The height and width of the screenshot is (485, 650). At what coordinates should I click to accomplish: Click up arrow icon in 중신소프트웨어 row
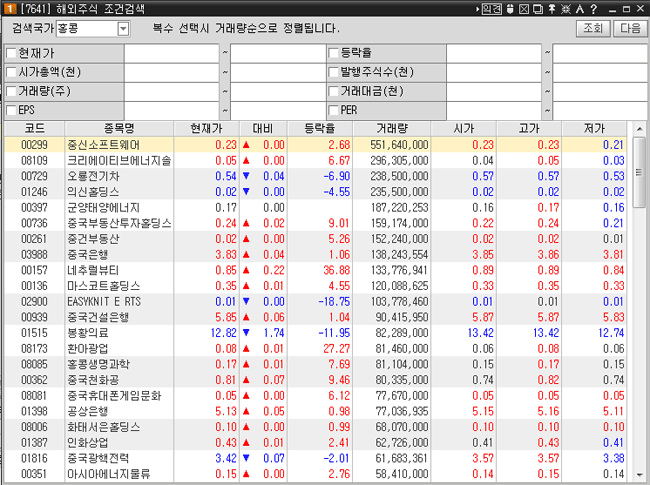246,145
